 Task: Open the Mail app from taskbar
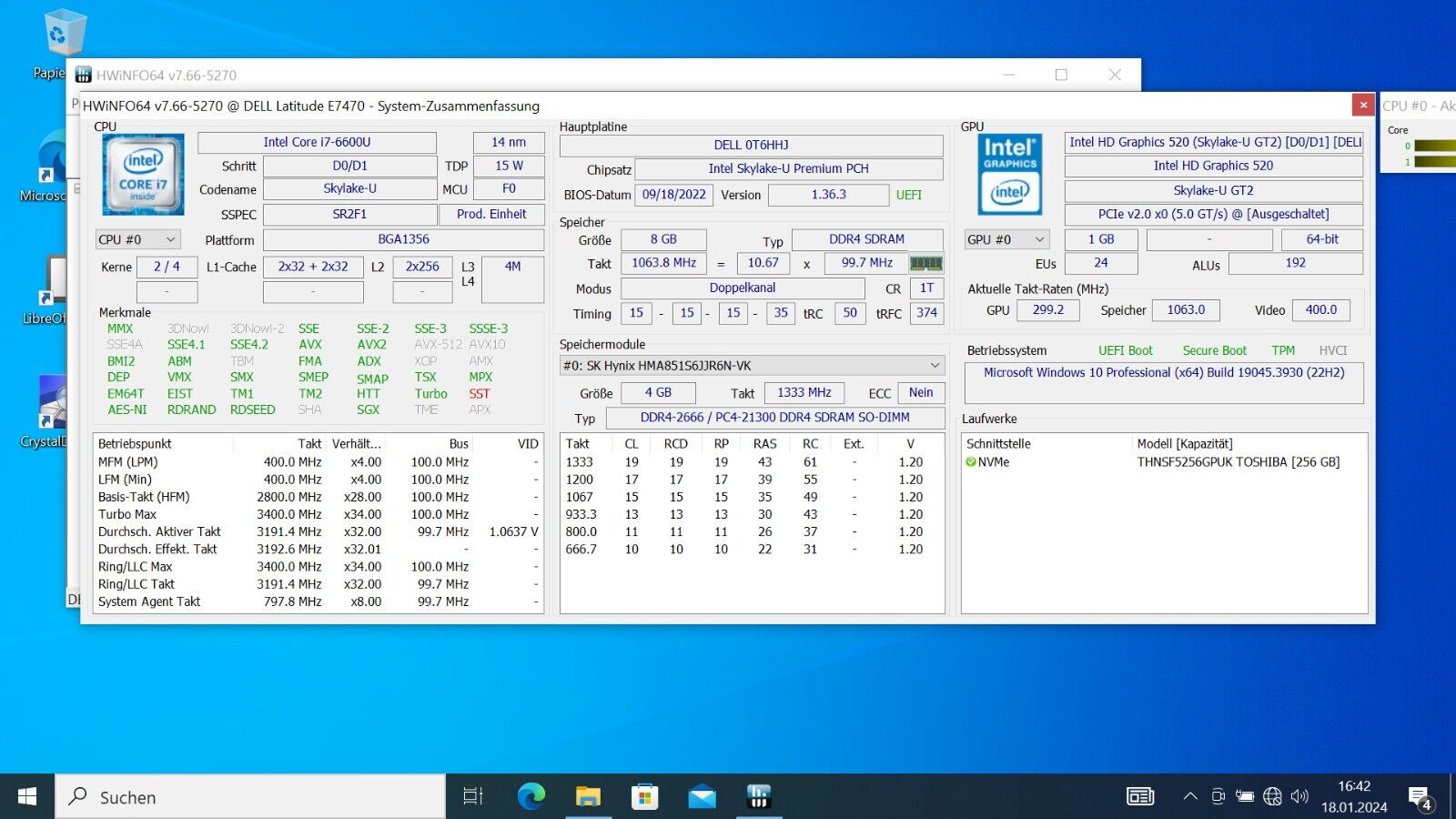pyautogui.click(x=702, y=797)
